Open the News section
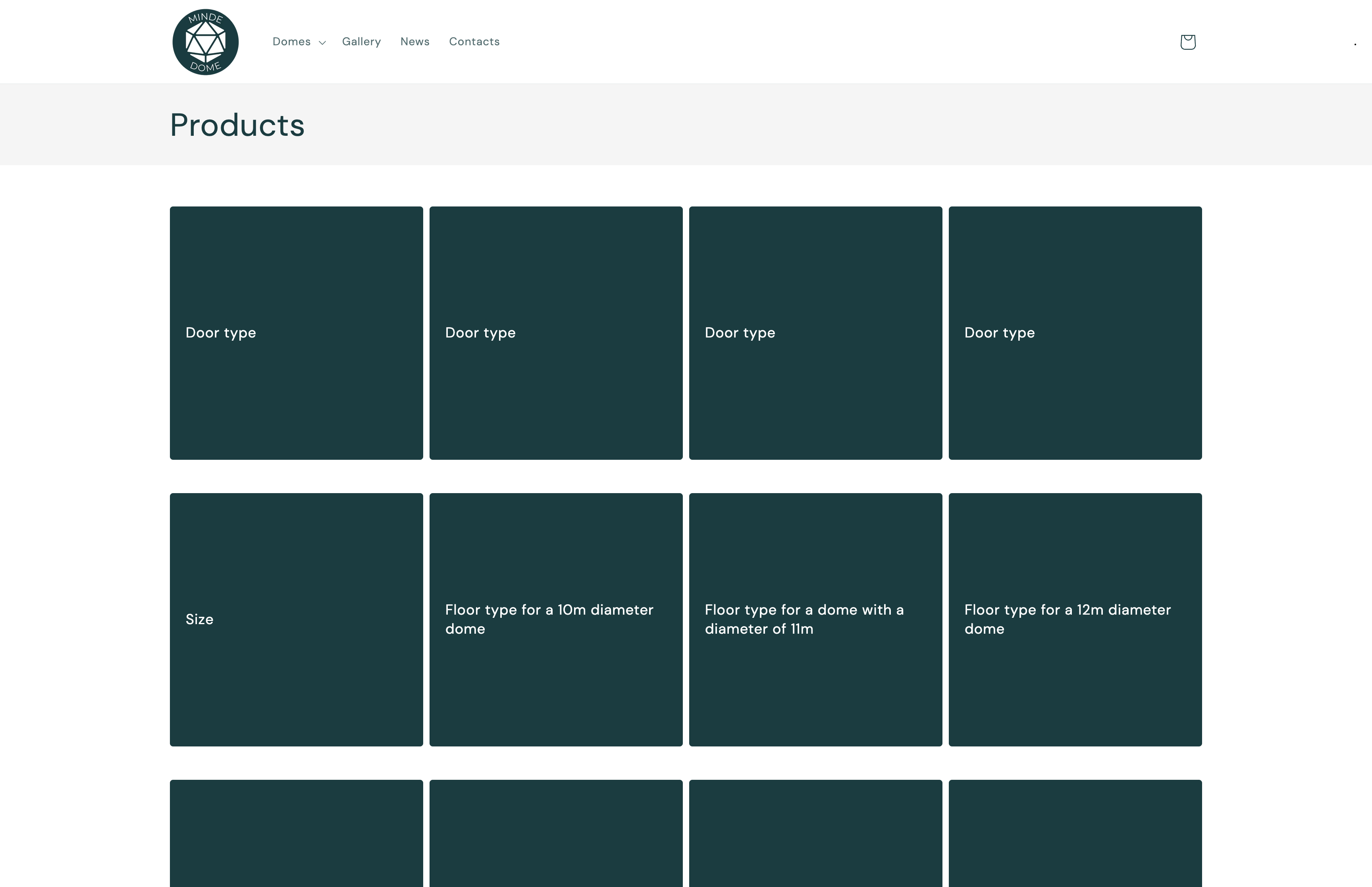The image size is (1372, 887). coord(414,41)
